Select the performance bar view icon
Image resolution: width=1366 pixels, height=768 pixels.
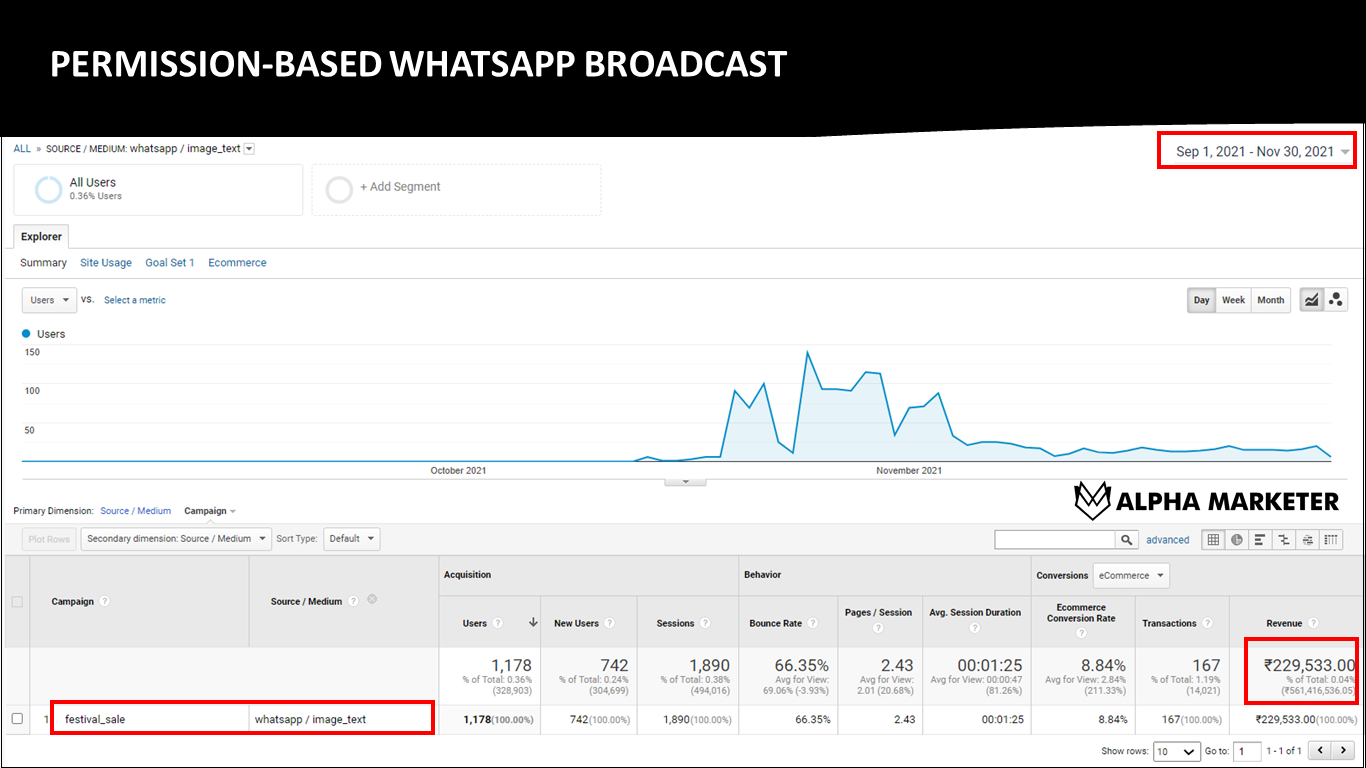click(1260, 539)
